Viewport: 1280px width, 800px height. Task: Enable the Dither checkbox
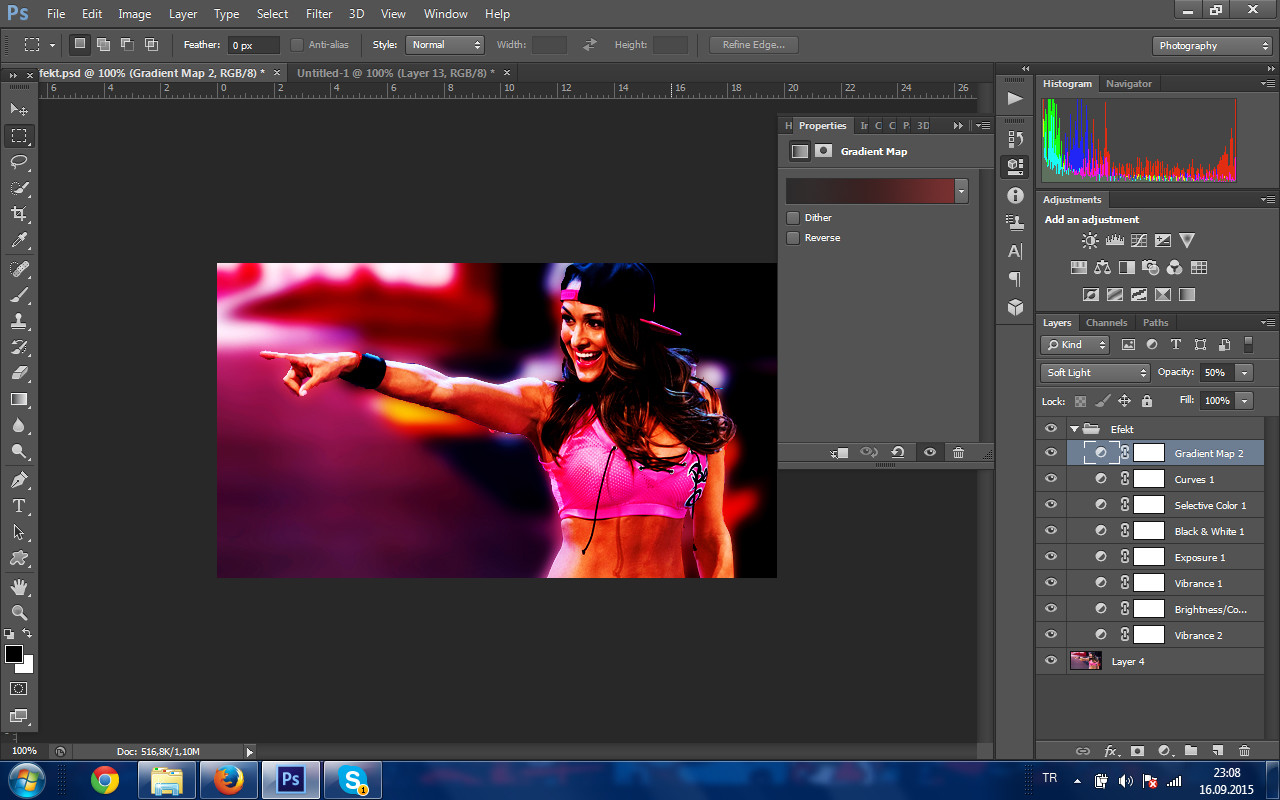point(793,218)
